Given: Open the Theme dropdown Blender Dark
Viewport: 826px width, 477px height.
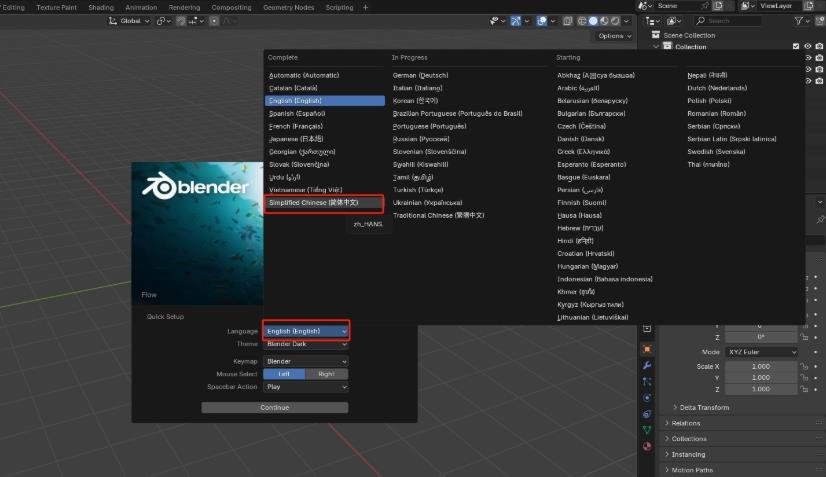Looking at the screenshot, I should tap(306, 344).
